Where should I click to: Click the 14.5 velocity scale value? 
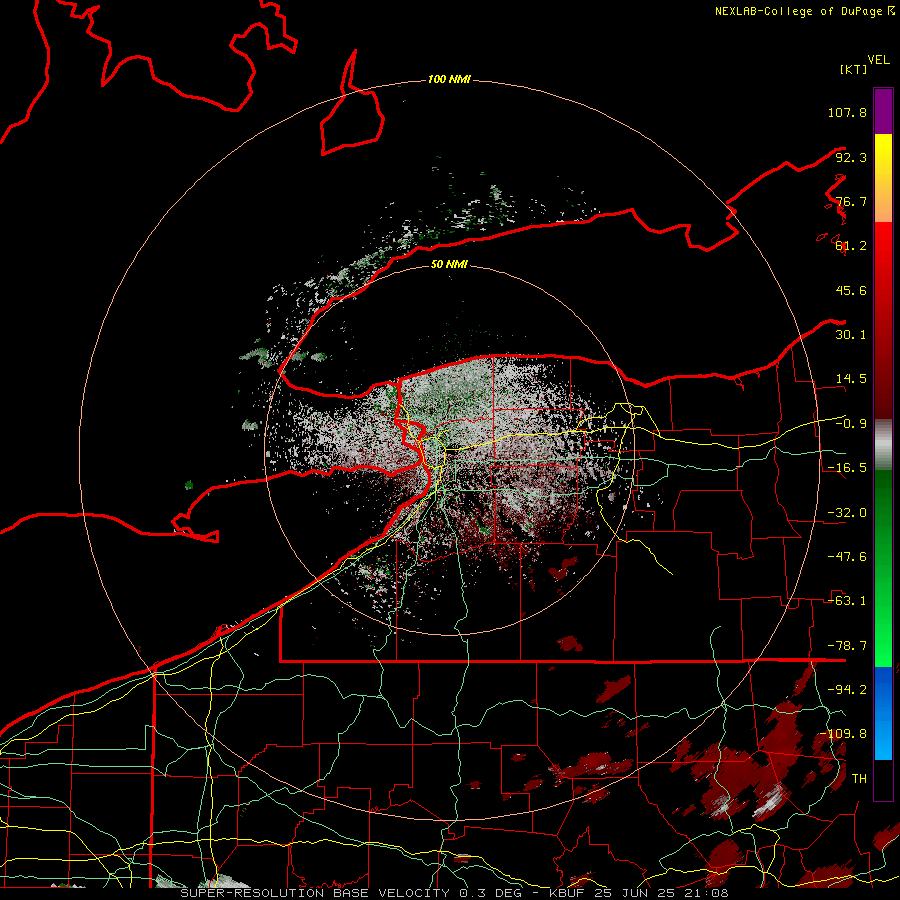pyautogui.click(x=851, y=379)
